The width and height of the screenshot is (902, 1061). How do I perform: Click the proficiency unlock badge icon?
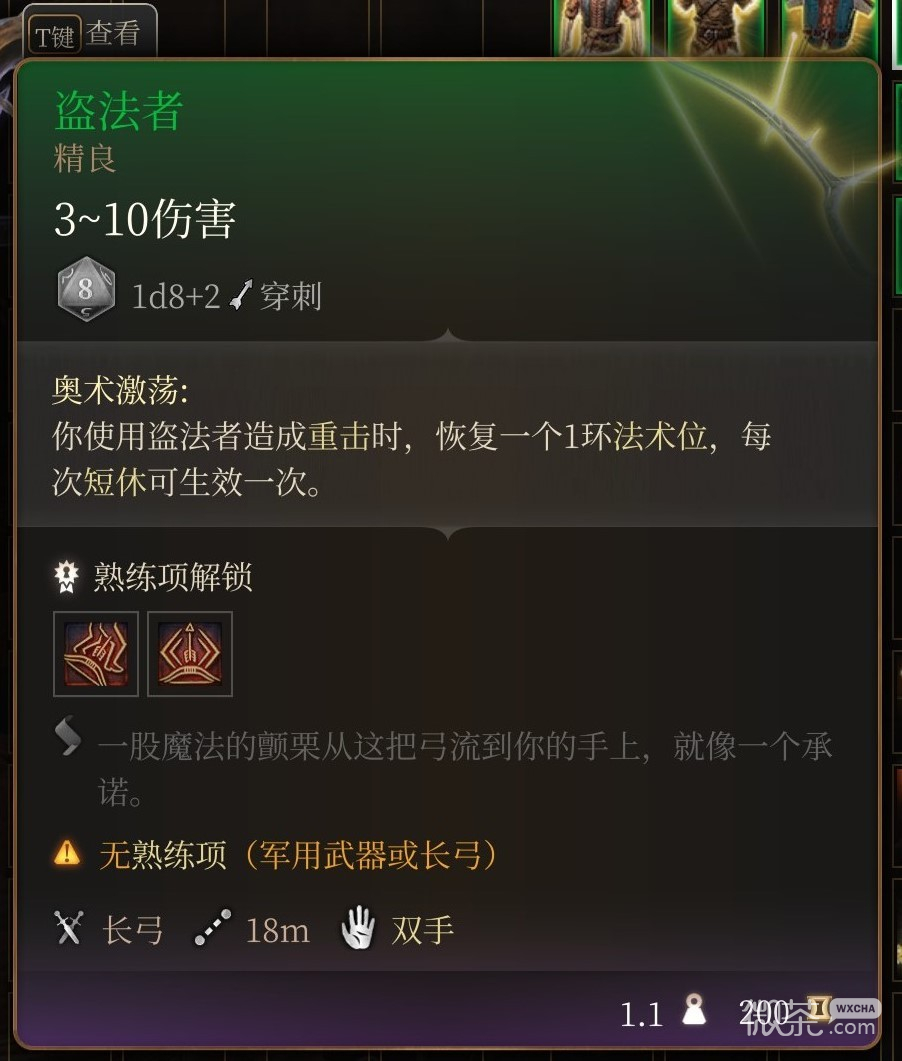coord(66,577)
